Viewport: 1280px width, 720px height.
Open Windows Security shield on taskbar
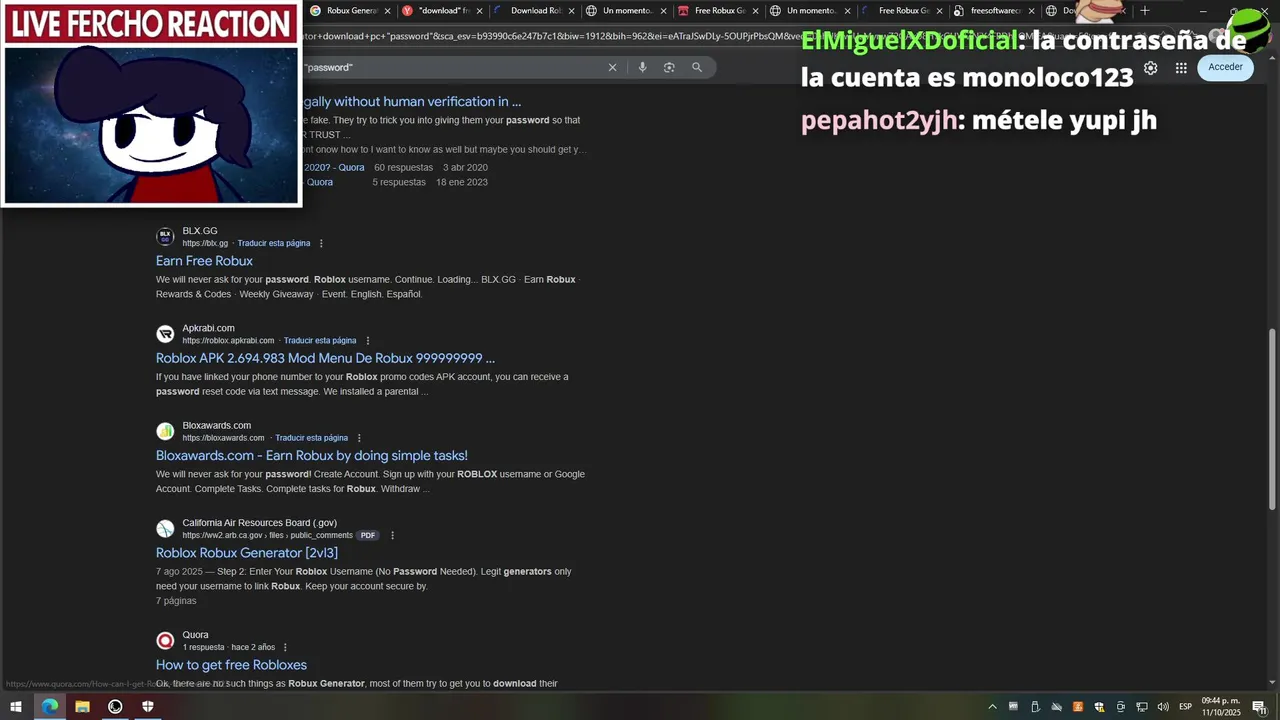click(148, 706)
